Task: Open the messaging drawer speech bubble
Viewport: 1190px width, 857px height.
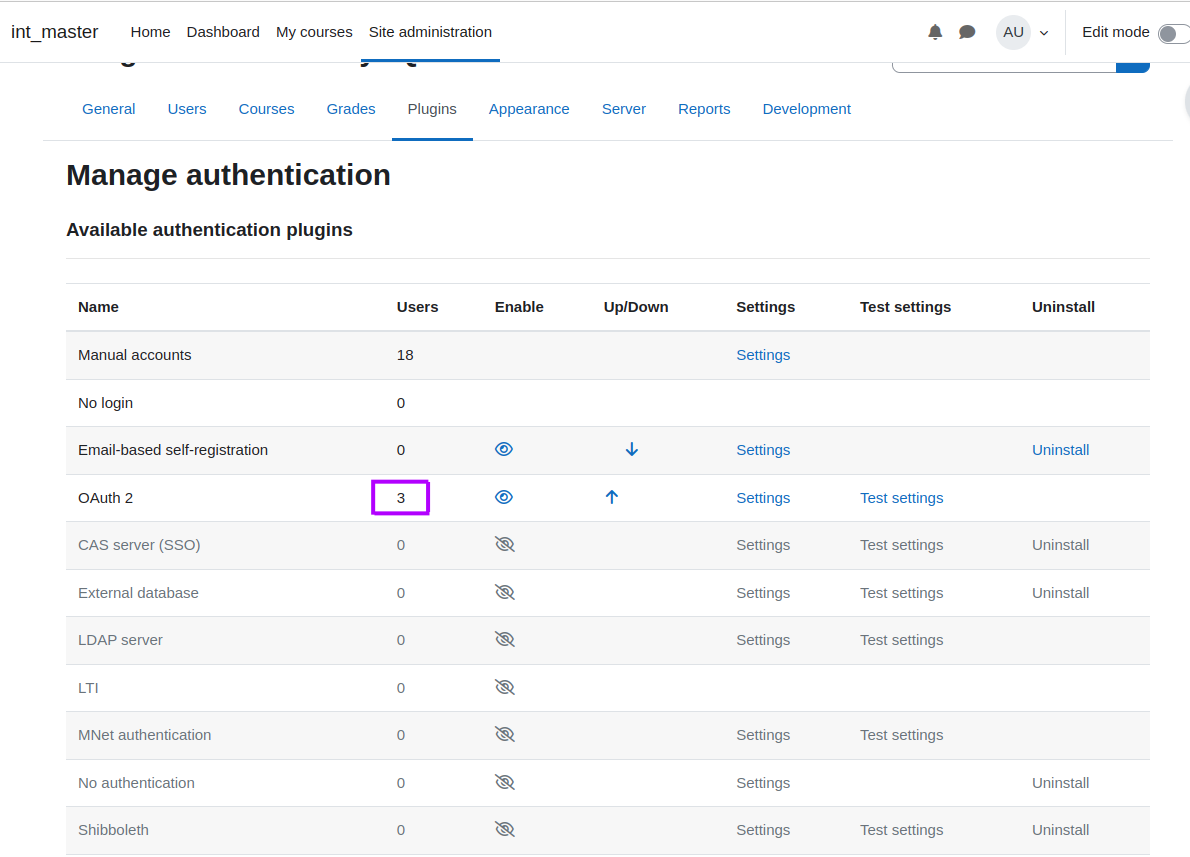Action: tap(967, 32)
